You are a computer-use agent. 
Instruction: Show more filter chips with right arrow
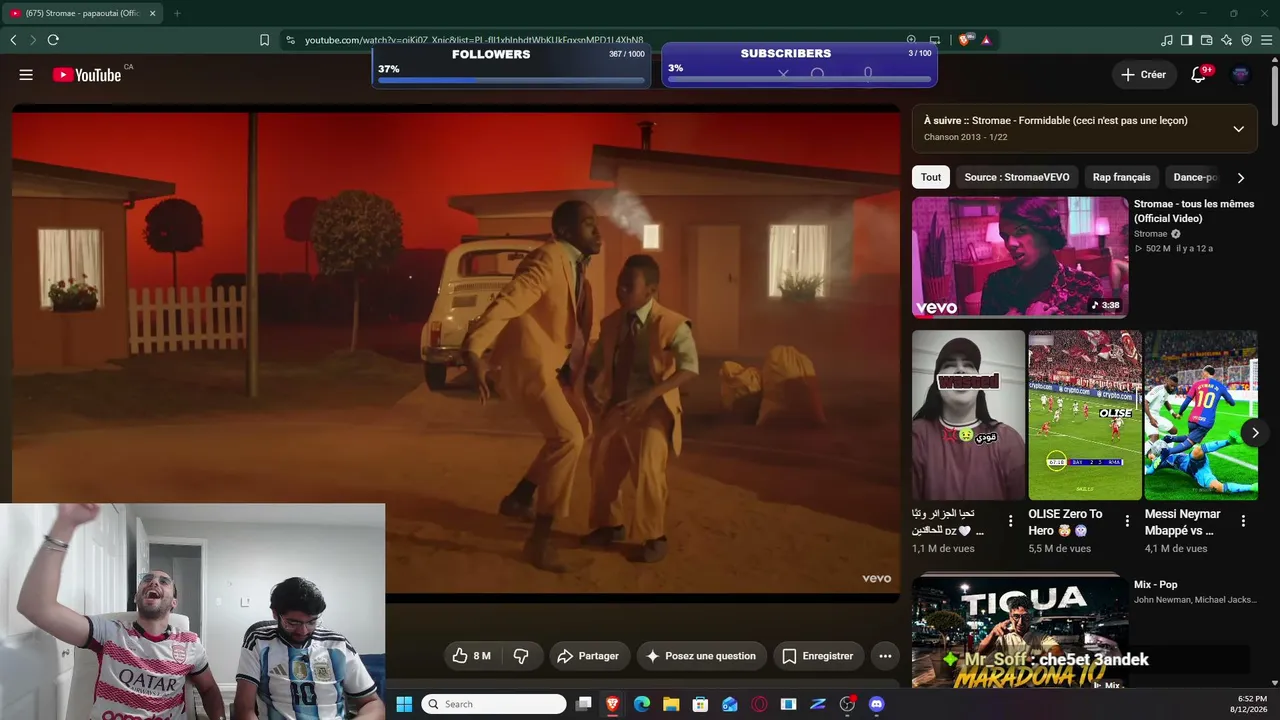(x=1241, y=178)
